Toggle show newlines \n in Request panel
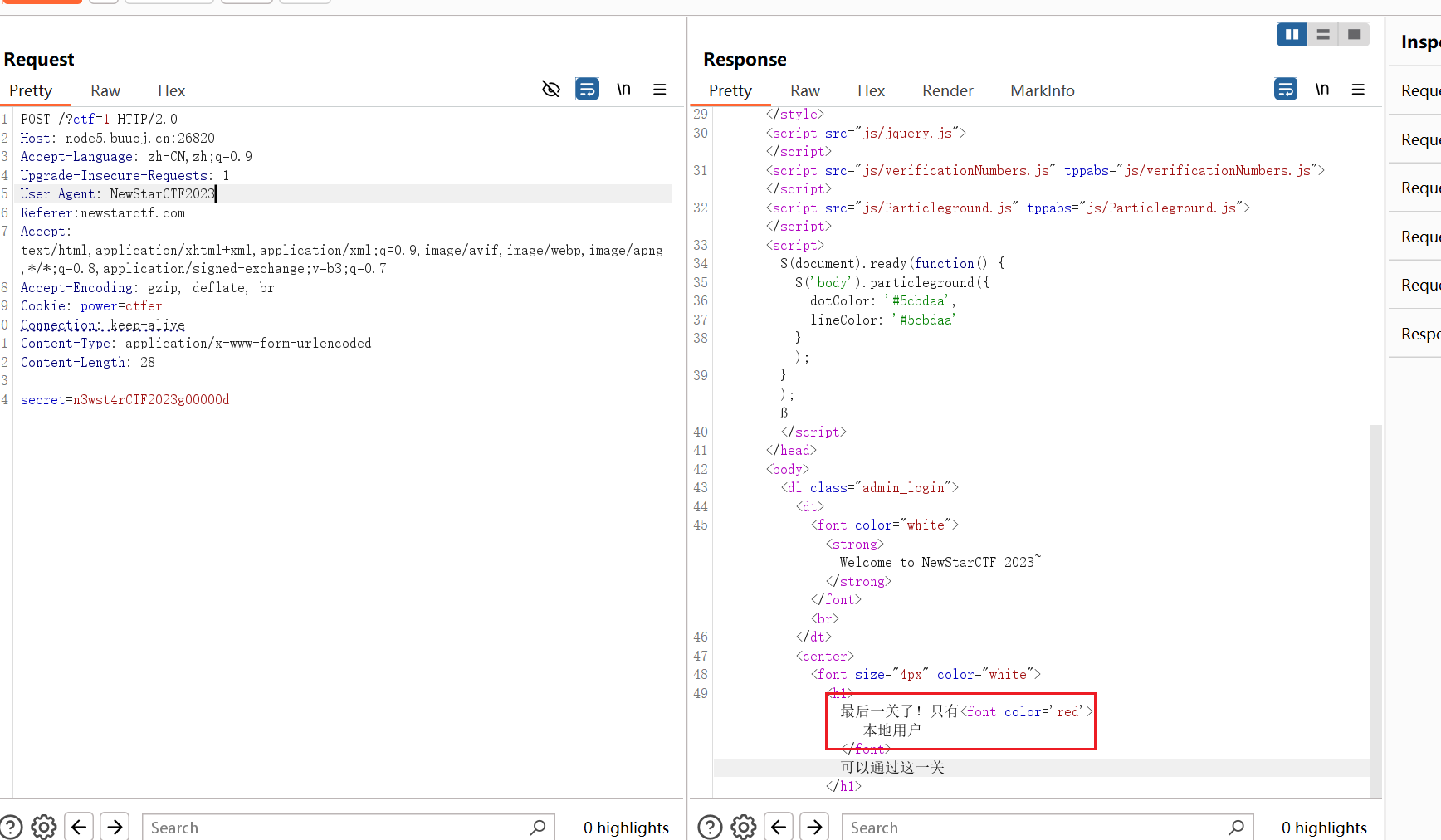The image size is (1441, 840). click(623, 89)
